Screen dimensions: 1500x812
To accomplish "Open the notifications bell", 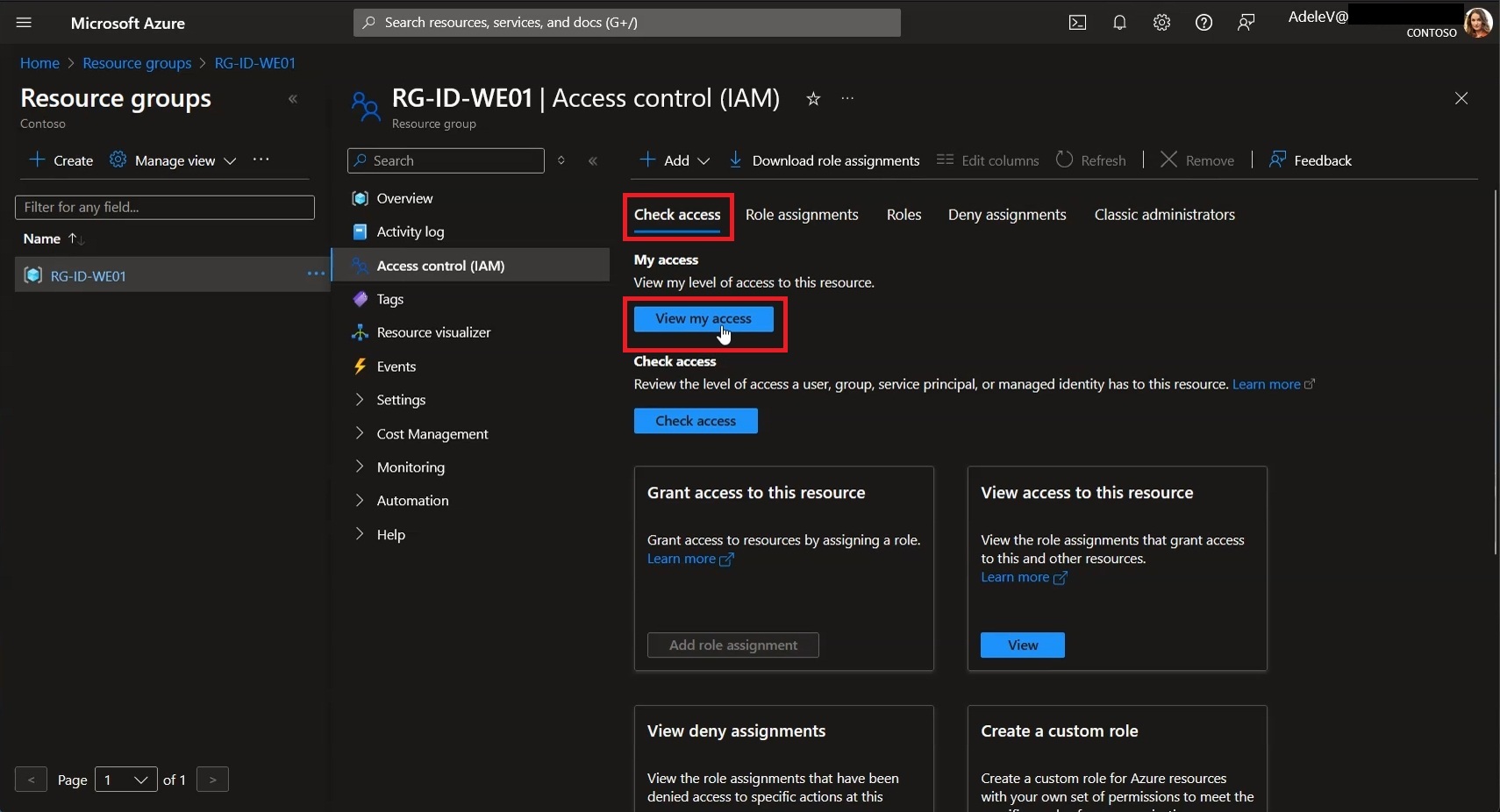I will tap(1119, 23).
